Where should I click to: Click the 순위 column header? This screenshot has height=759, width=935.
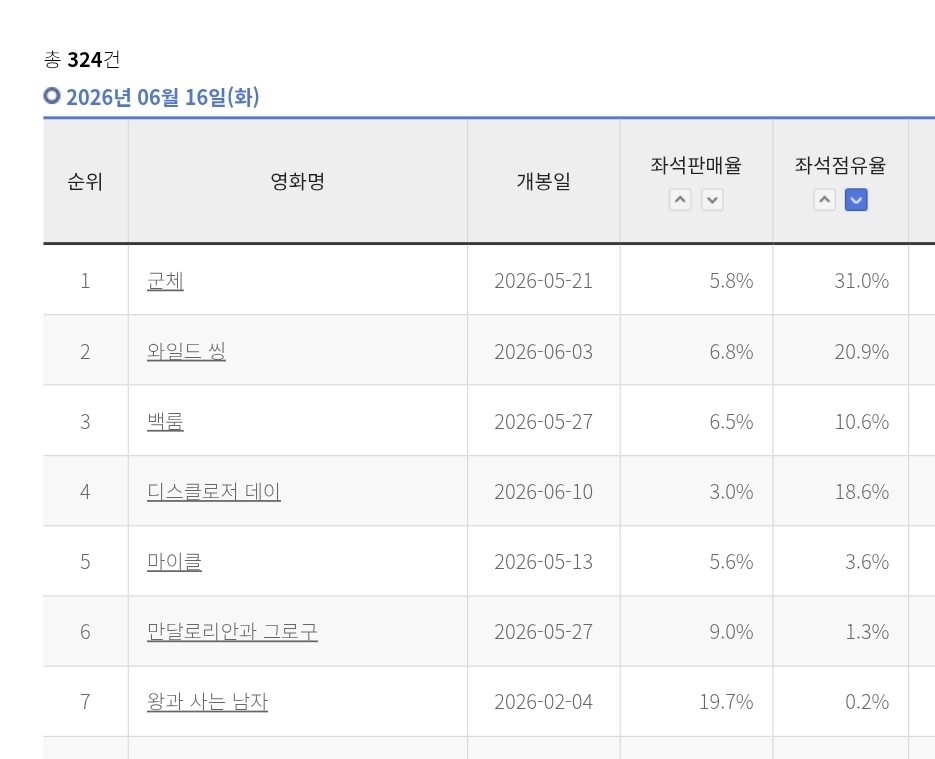[x=85, y=181]
